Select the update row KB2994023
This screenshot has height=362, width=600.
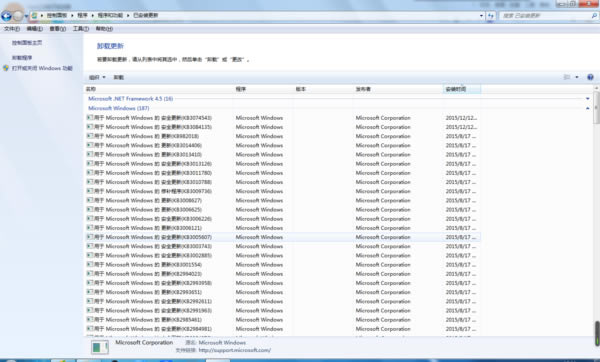tap(282, 274)
